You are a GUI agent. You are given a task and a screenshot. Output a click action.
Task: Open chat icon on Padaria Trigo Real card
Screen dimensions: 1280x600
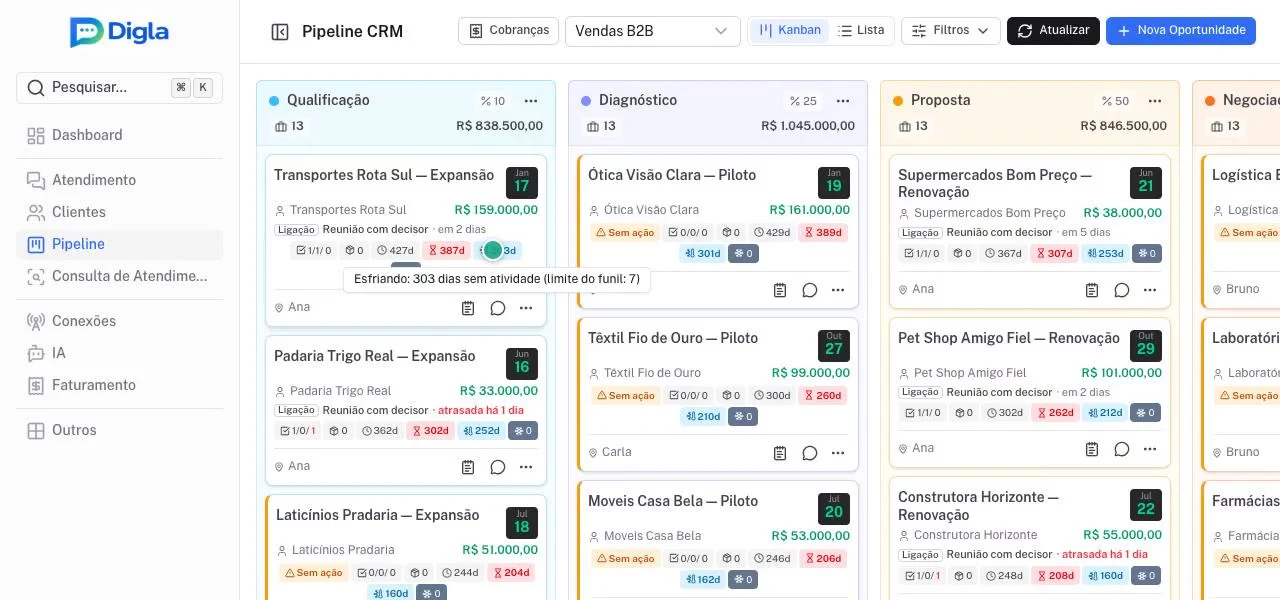click(498, 467)
